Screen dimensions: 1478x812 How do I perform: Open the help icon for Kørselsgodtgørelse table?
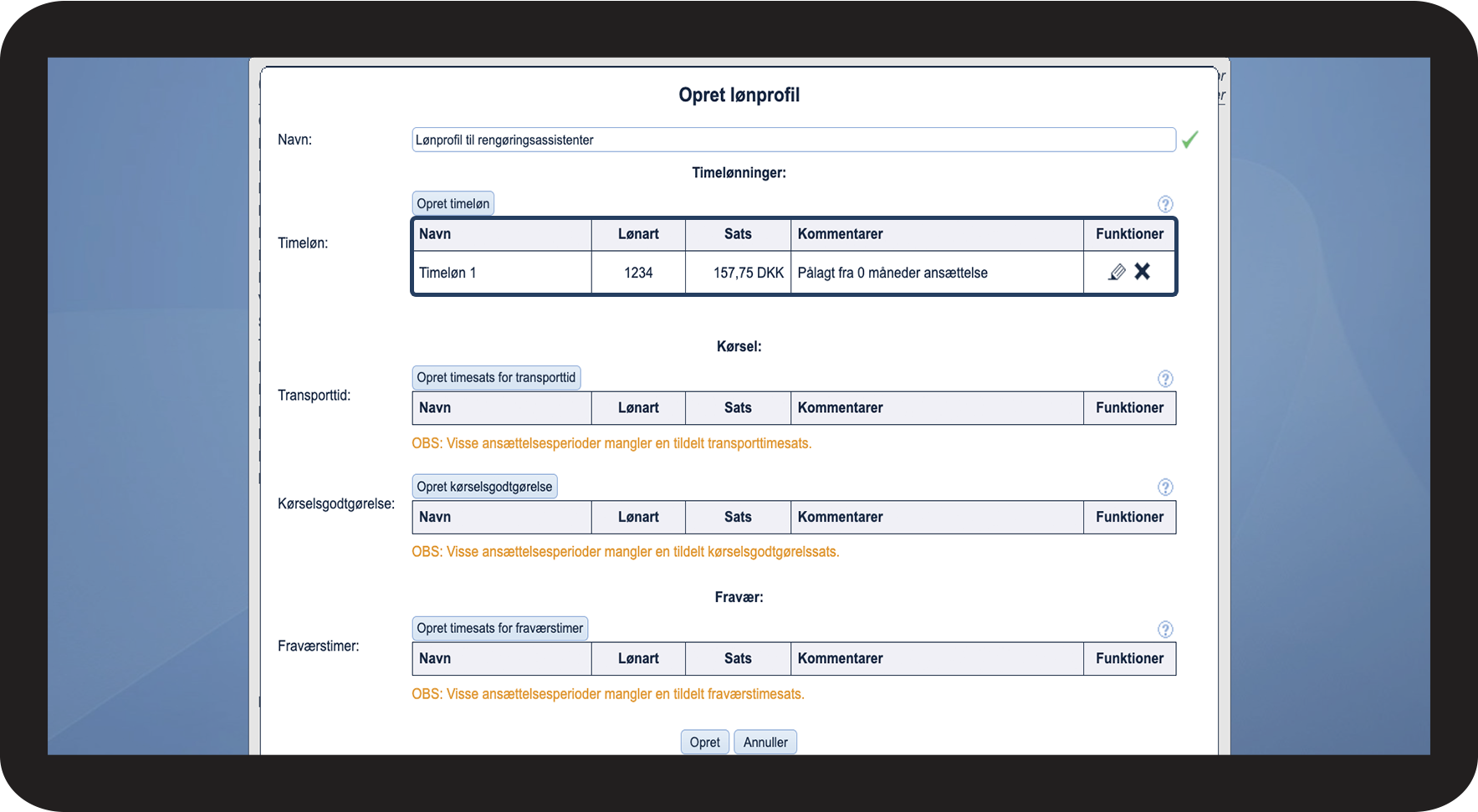(1165, 488)
